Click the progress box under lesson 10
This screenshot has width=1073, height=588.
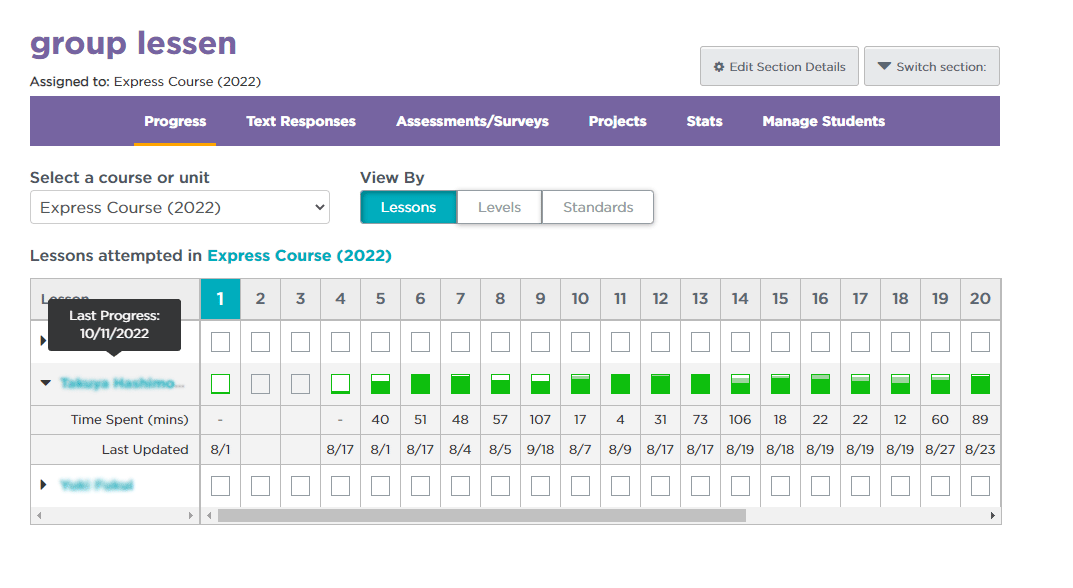pos(580,383)
